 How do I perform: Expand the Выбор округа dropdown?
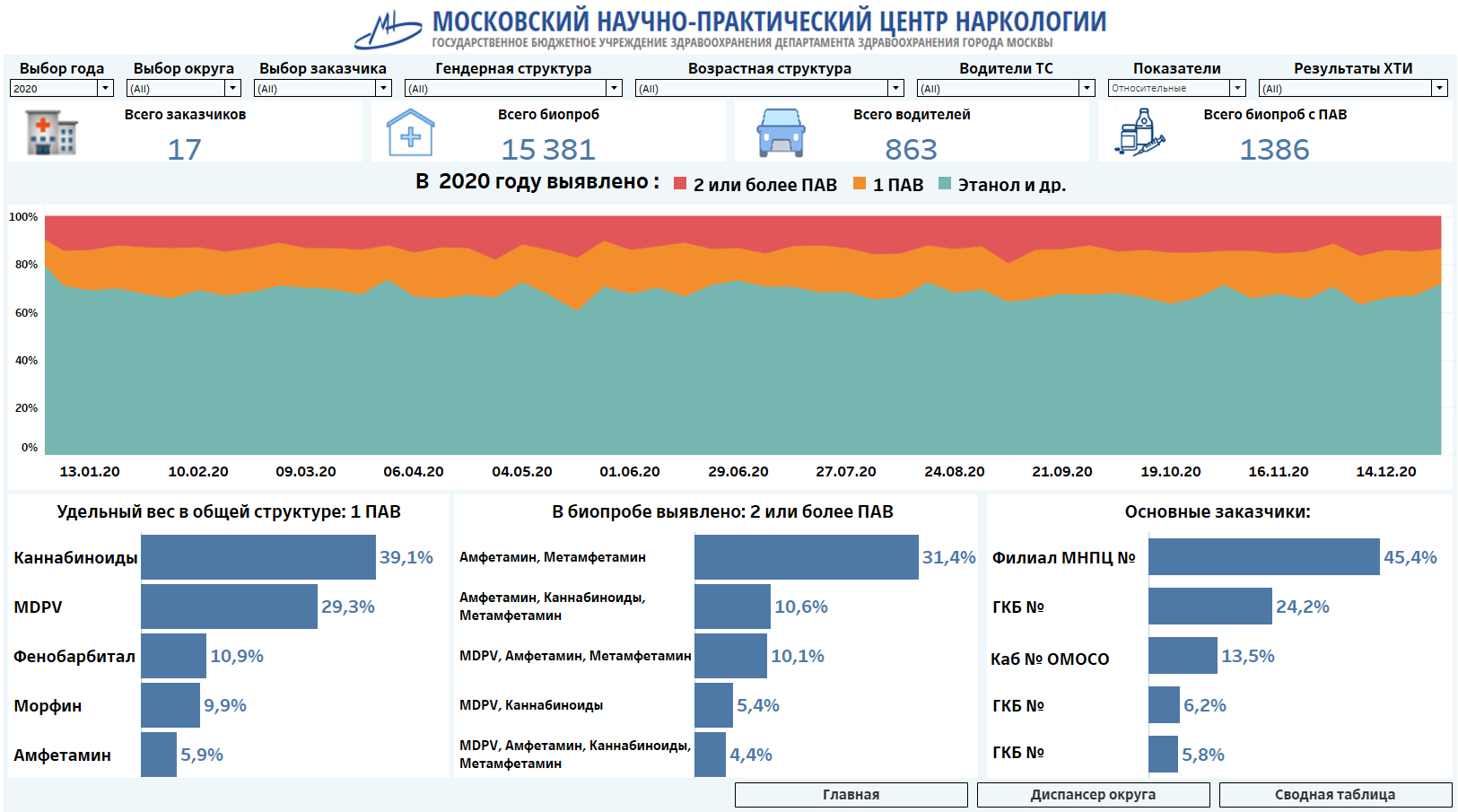point(232,88)
